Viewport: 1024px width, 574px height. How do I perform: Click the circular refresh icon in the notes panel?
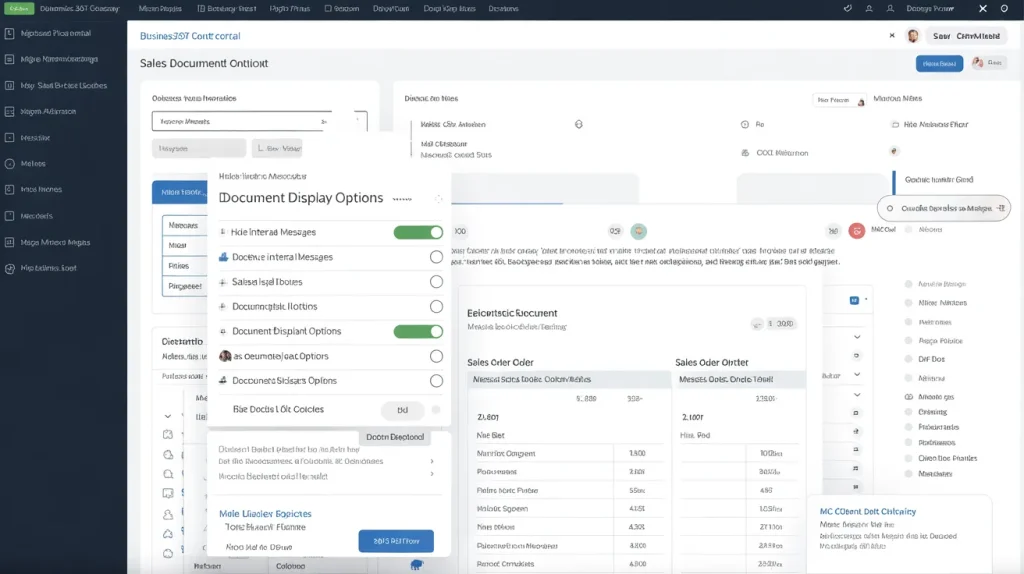[x=579, y=124]
